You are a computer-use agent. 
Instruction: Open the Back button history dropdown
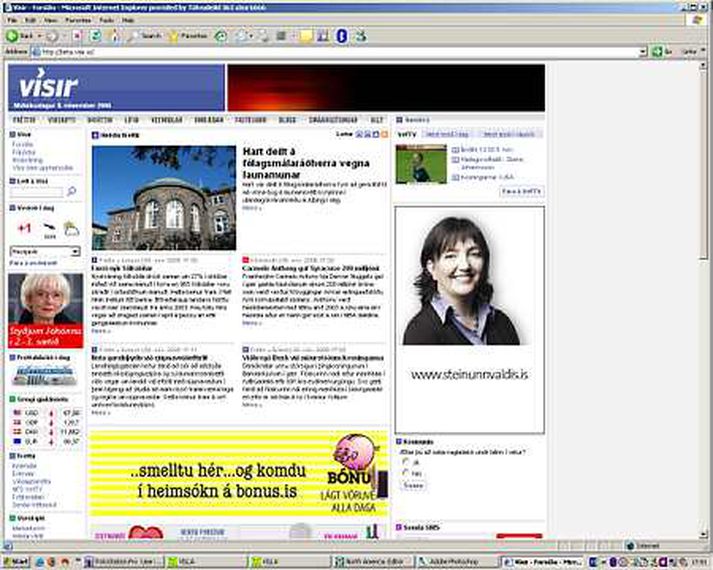40,36
